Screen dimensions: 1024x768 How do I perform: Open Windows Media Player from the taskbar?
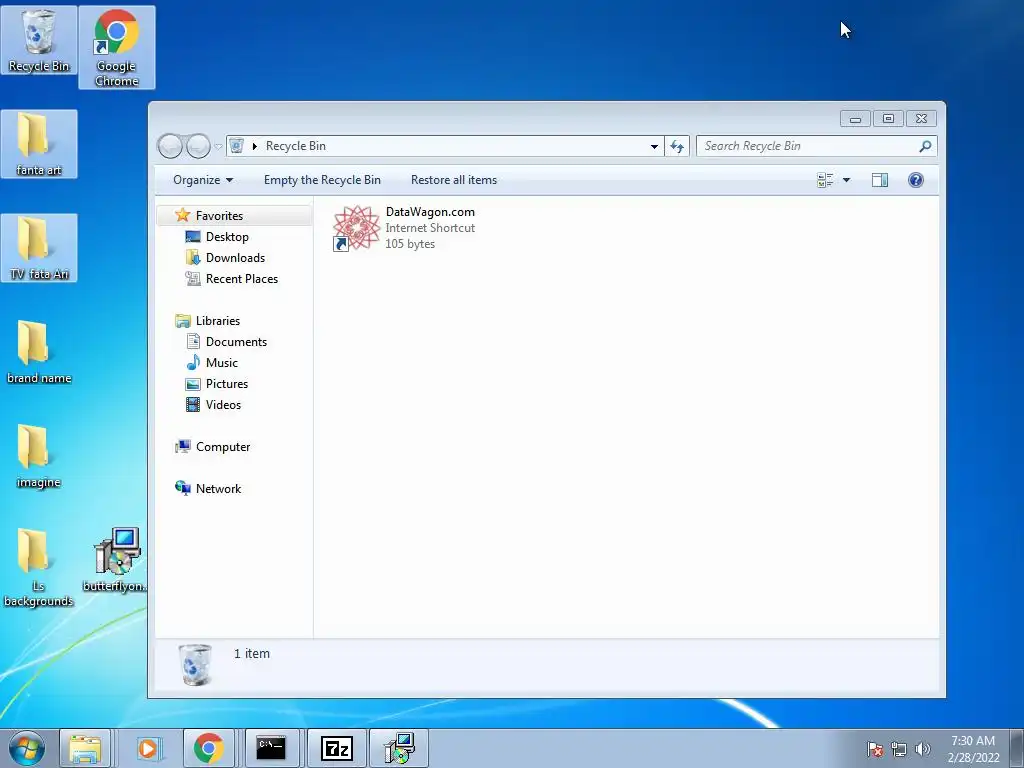(148, 748)
